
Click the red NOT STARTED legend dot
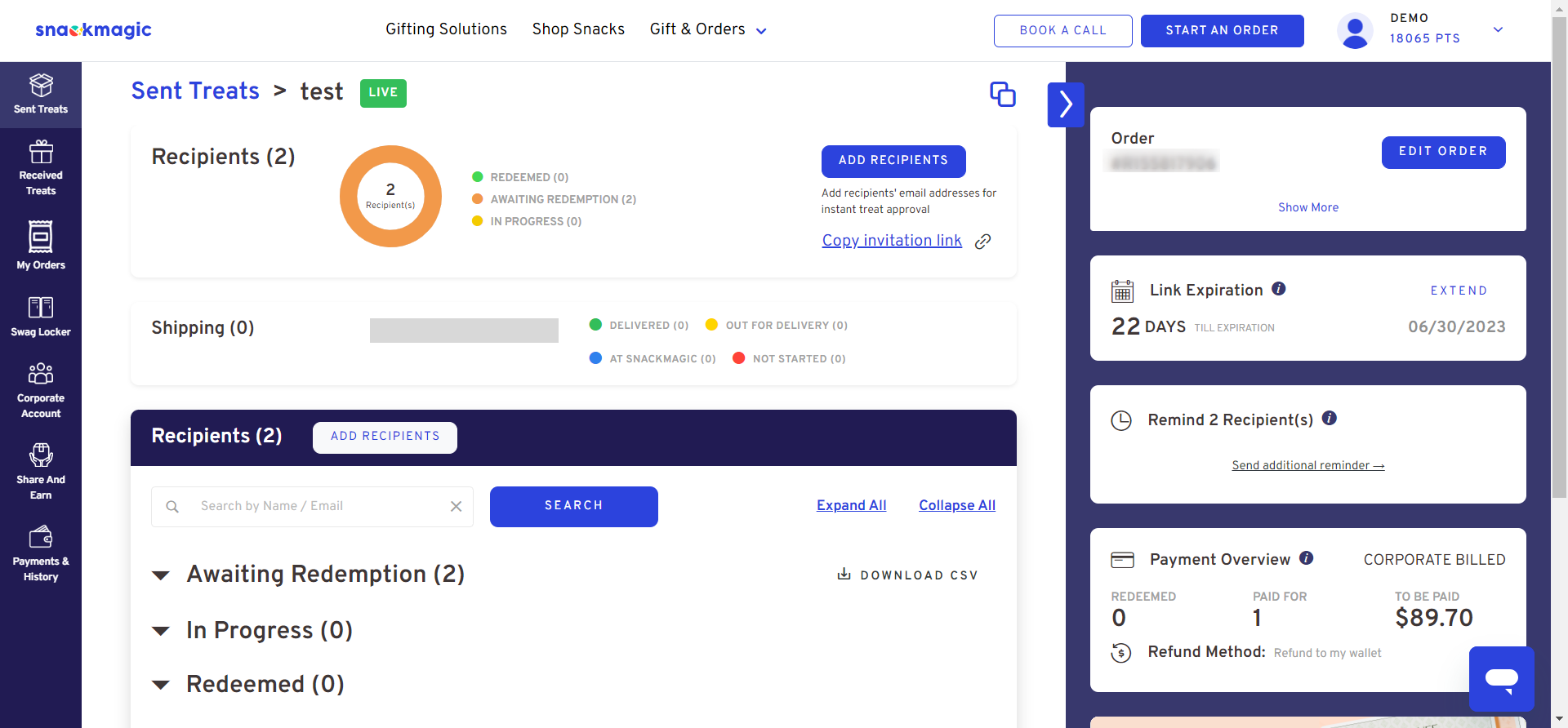738,357
